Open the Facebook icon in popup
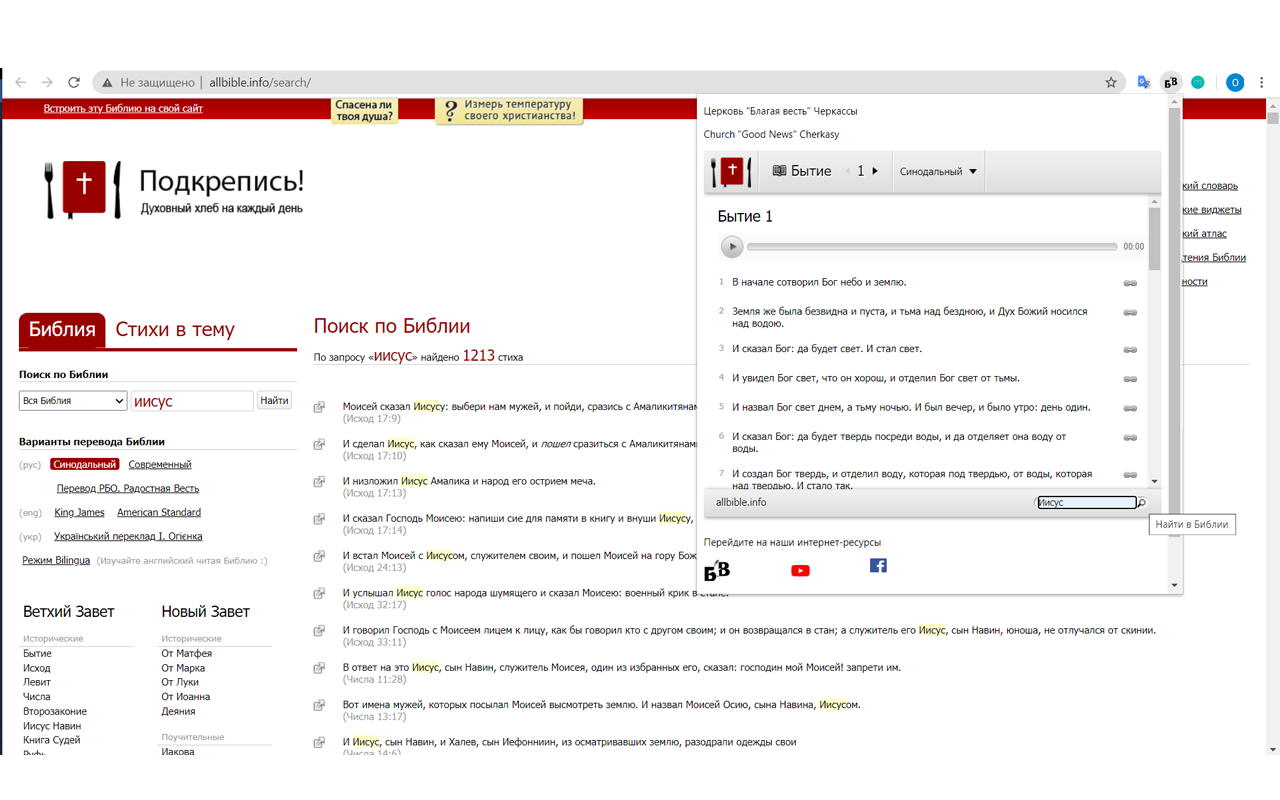The height and width of the screenshot is (800, 1280). pyautogui.click(x=878, y=565)
